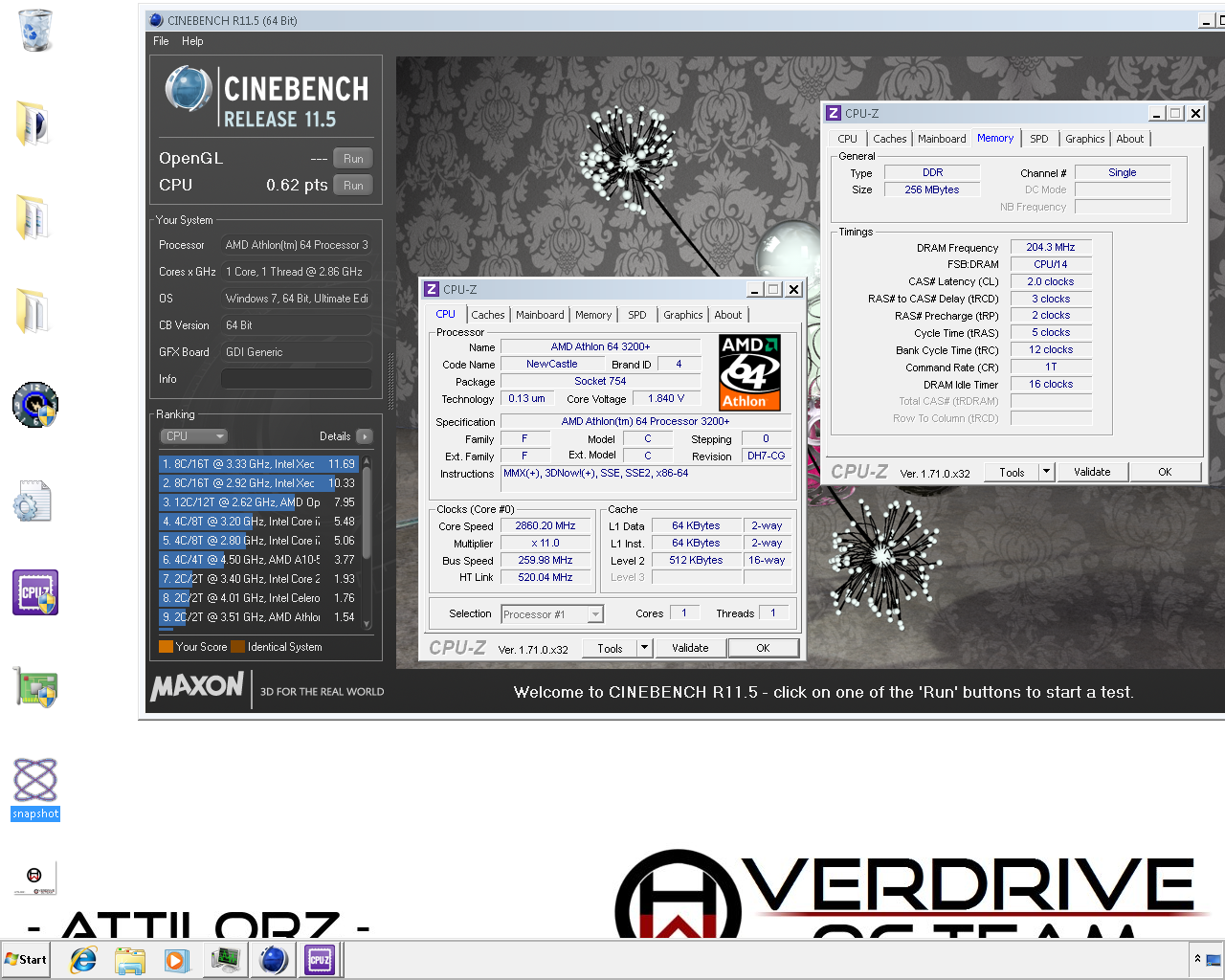Click Validate in the CPU-Z CPU window
1225x980 pixels.
(x=690, y=648)
